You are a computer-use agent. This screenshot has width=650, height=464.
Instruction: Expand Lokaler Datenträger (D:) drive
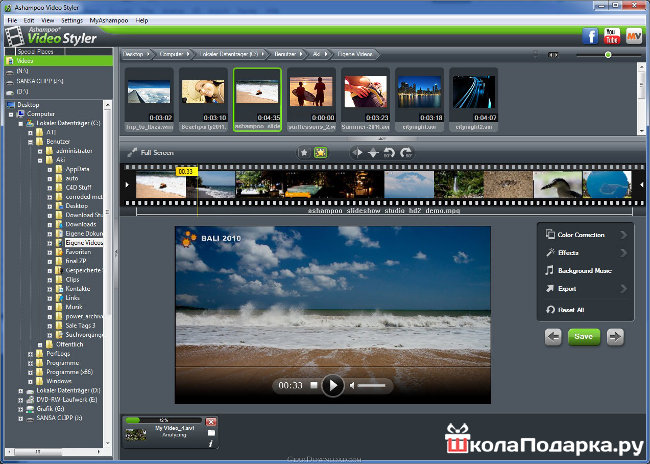point(21,391)
